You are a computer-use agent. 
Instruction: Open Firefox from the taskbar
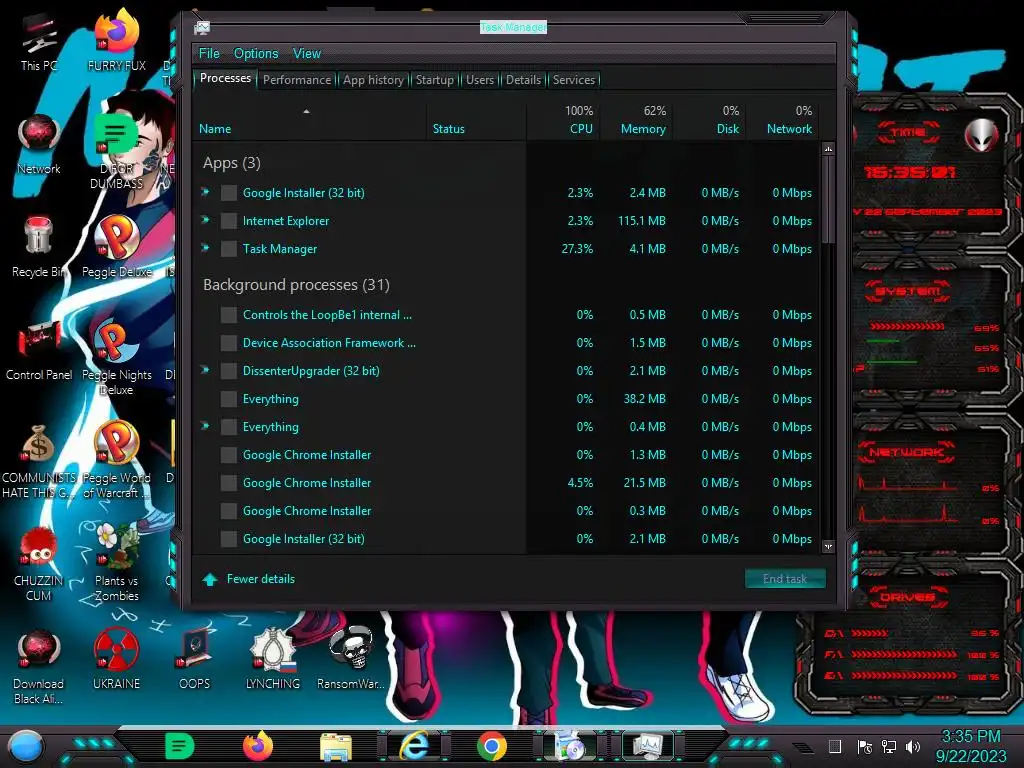coord(258,746)
